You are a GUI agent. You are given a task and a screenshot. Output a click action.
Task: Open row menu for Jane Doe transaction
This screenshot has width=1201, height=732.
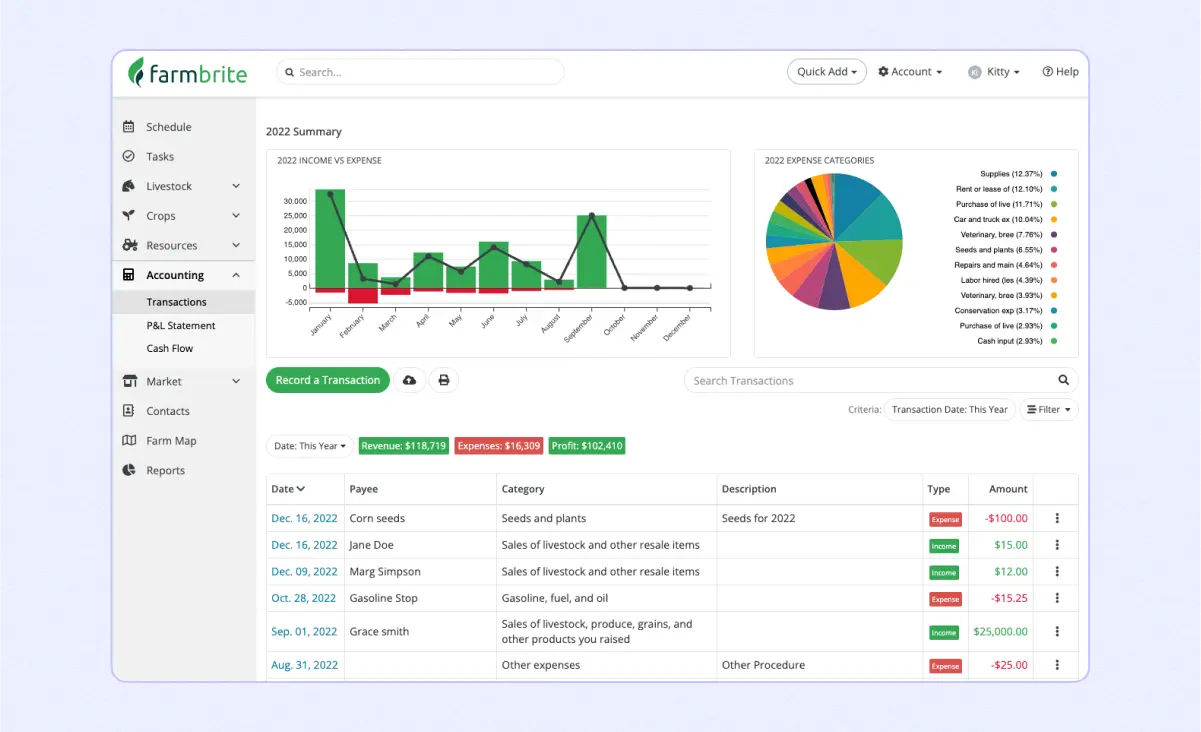1057,545
